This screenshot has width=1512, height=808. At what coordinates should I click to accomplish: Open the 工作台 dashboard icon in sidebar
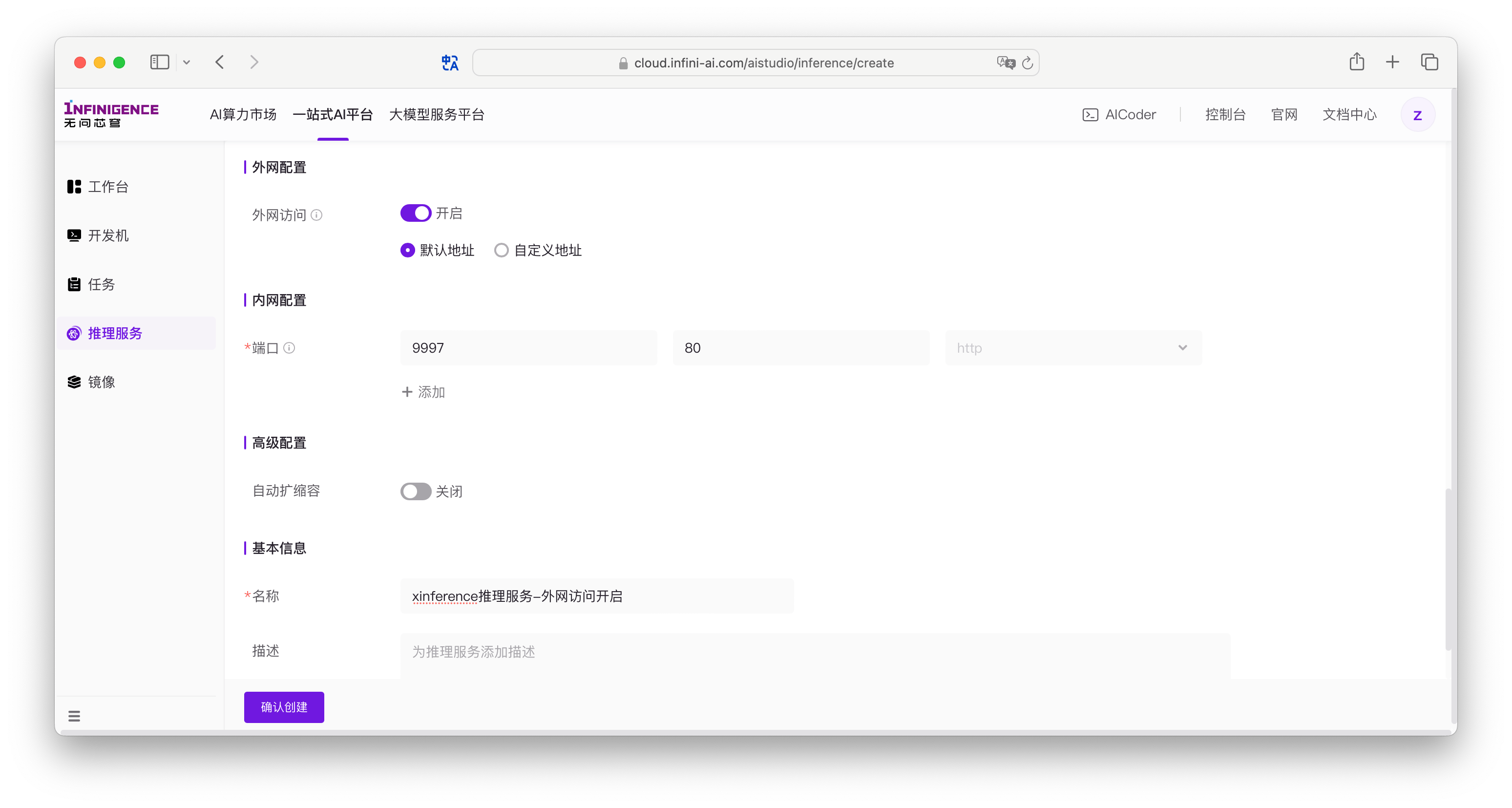74,187
